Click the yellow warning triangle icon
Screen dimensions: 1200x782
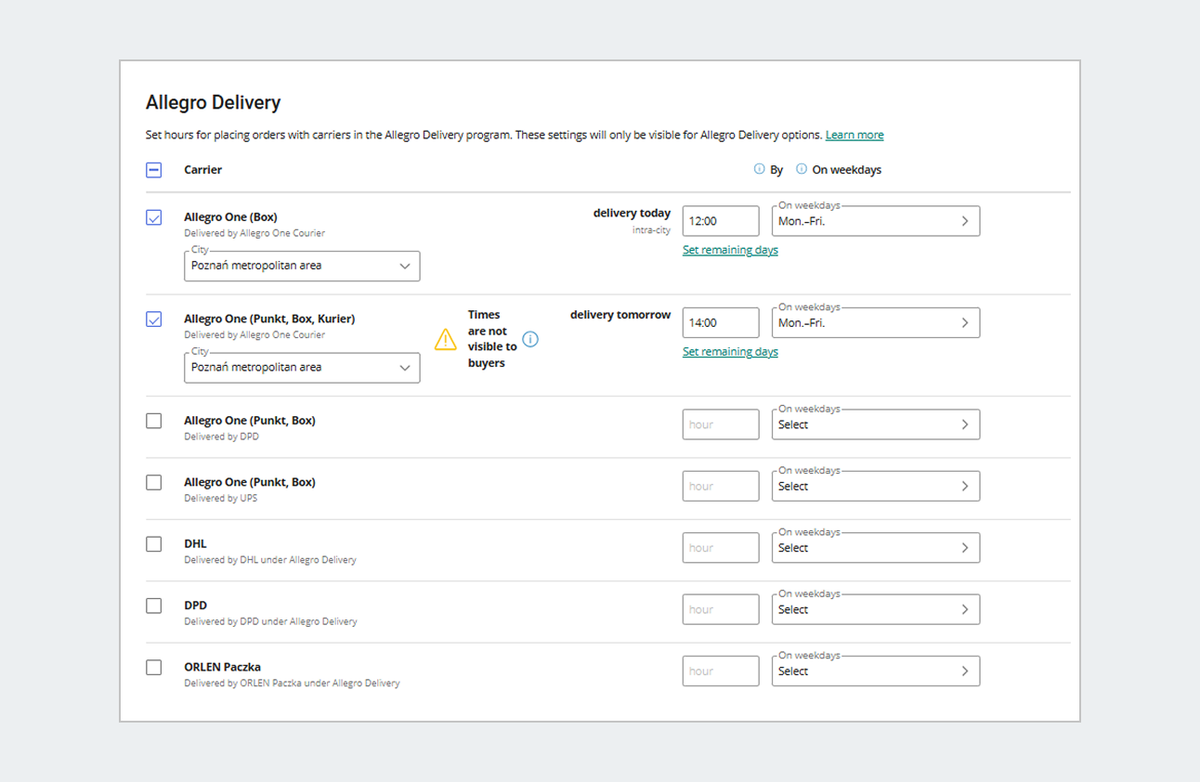pos(445,340)
